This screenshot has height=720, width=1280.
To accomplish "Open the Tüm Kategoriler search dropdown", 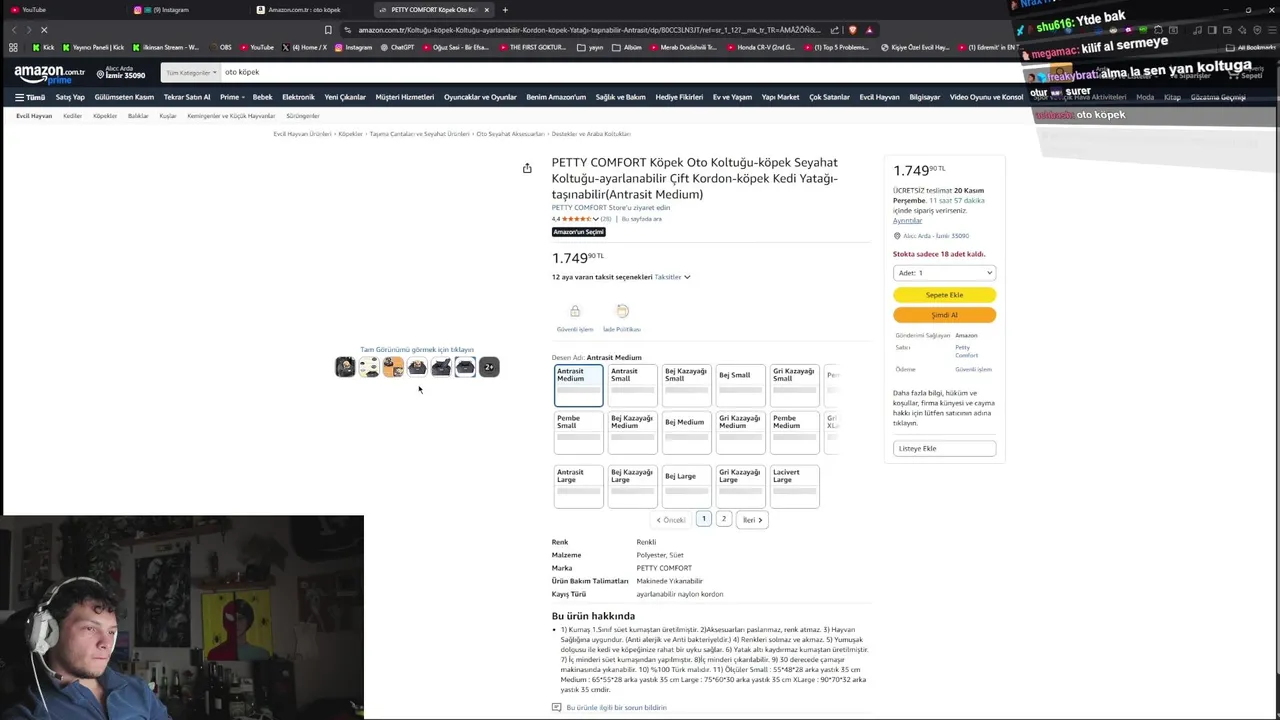I will [x=191, y=72].
